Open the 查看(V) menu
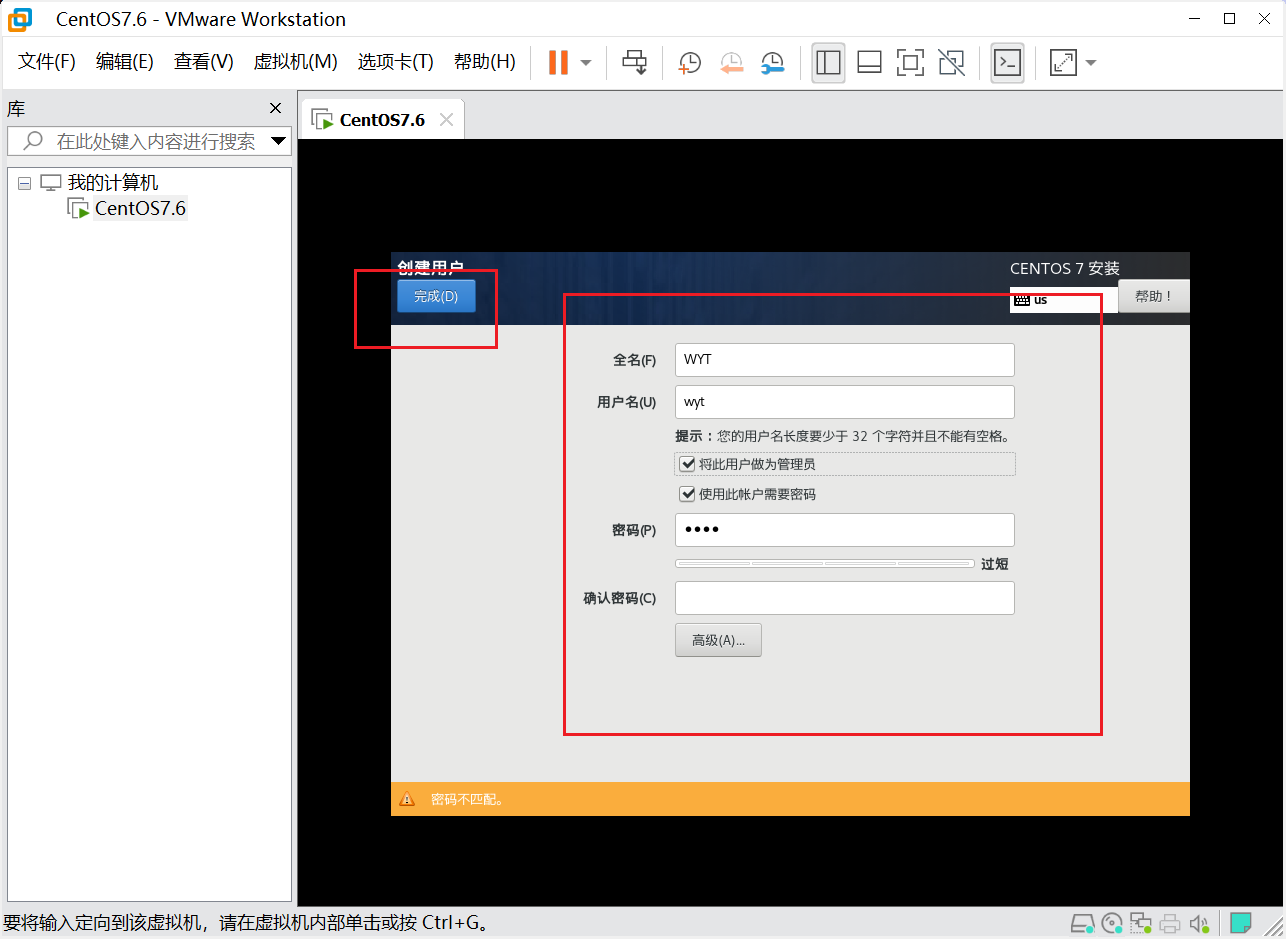 [x=204, y=62]
